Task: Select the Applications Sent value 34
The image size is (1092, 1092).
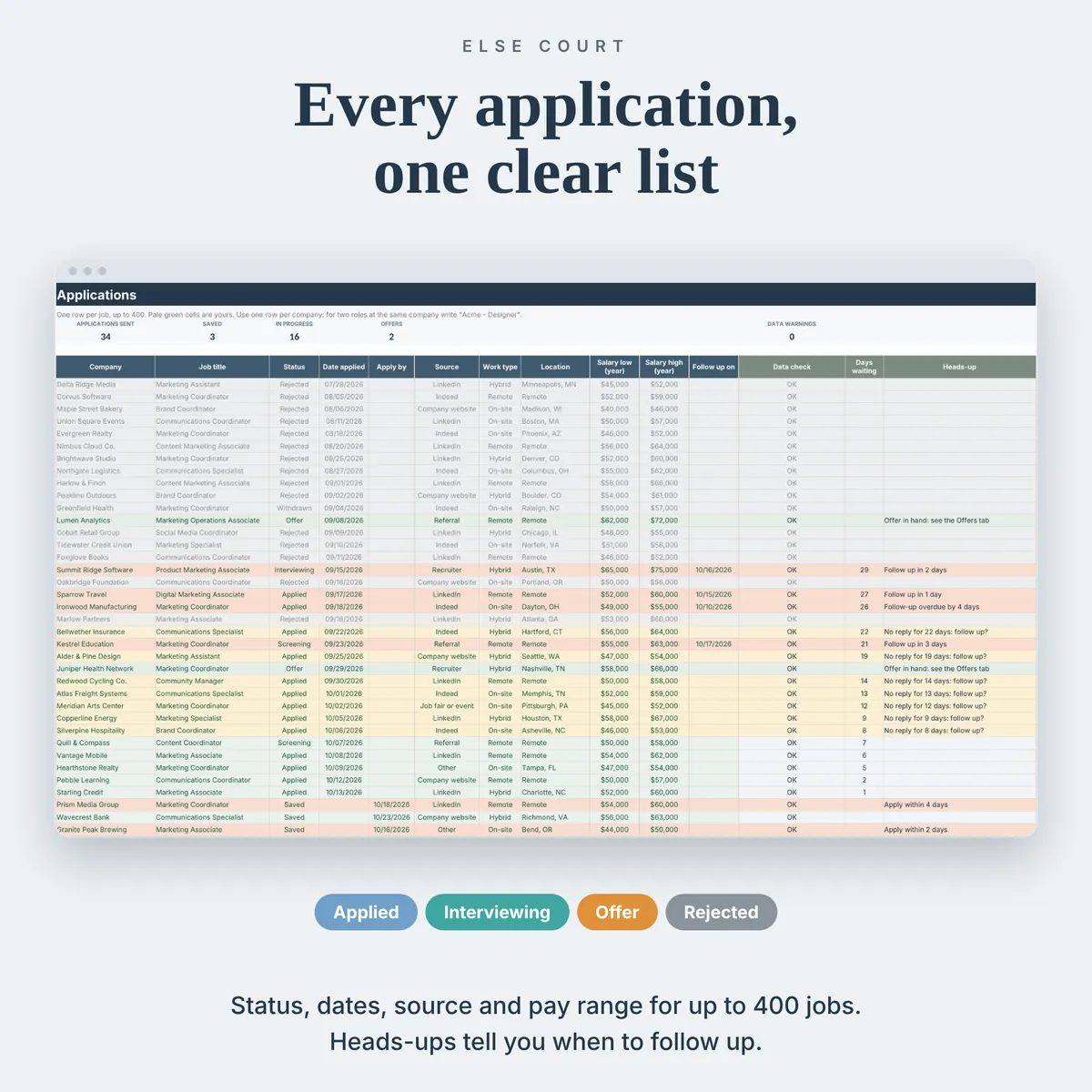Action: tap(106, 337)
